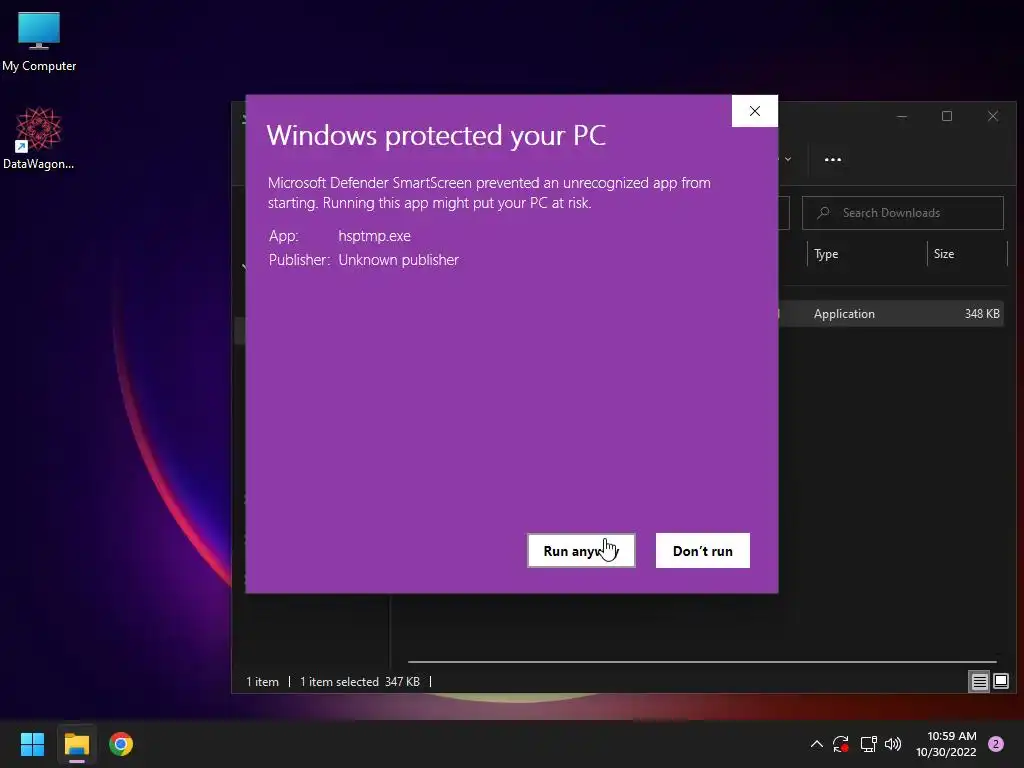Screen dimensions: 1024x768
Task: Select the Application type cell
Action: [x=844, y=313]
